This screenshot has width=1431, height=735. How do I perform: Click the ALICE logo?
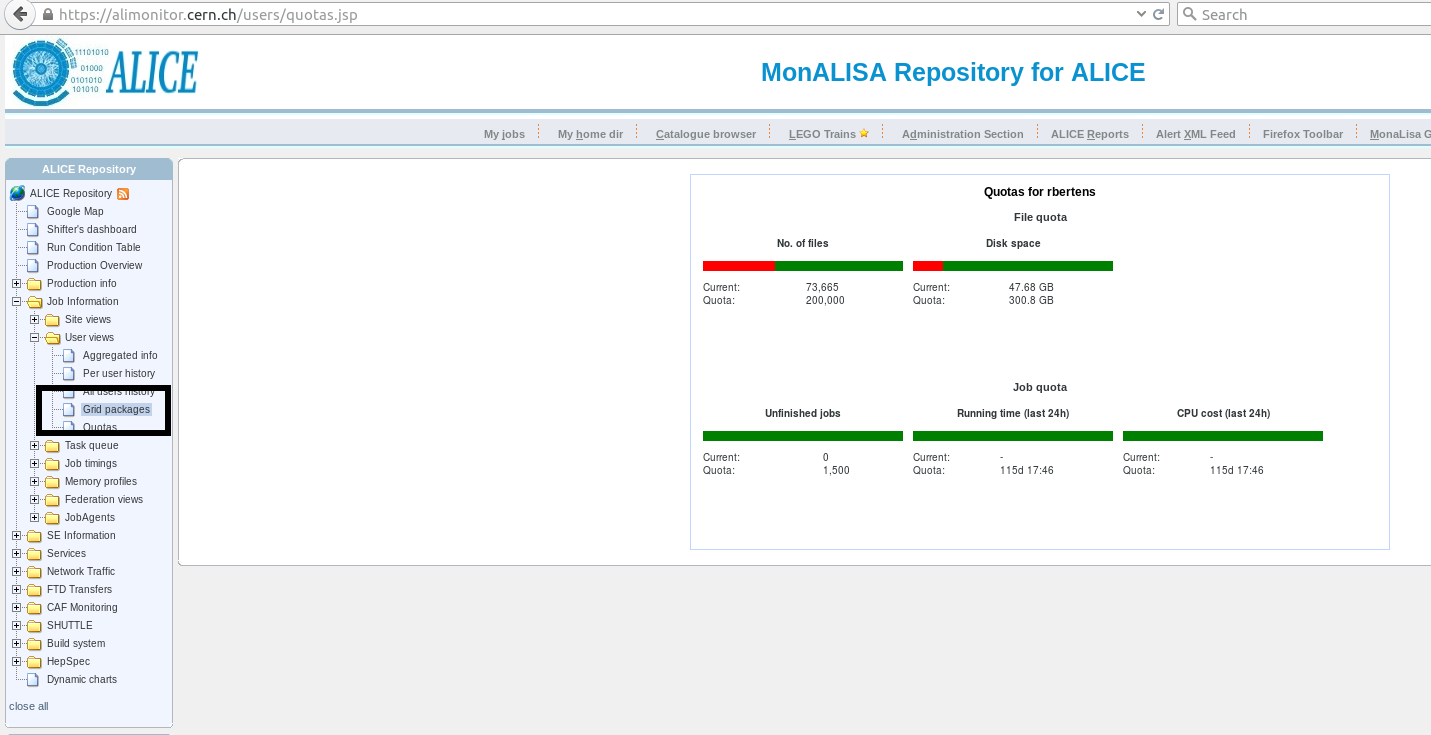coord(105,71)
